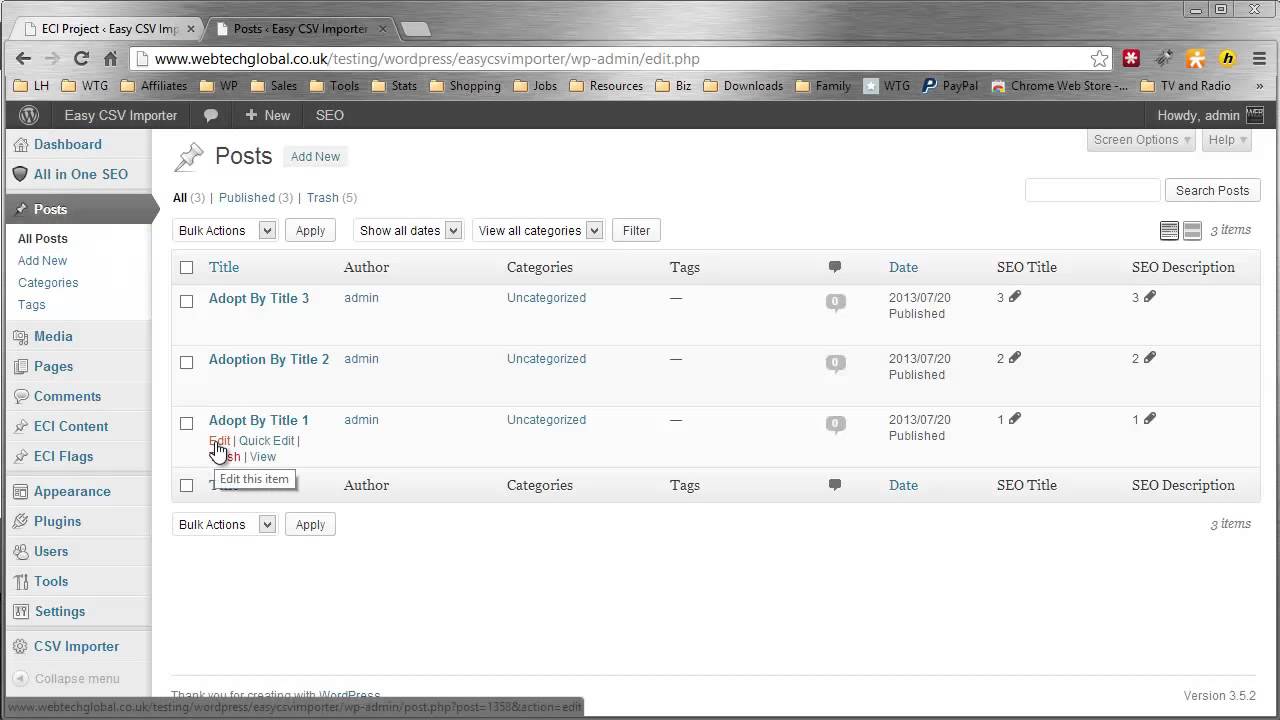Click the Add New button beside Posts

315,156
